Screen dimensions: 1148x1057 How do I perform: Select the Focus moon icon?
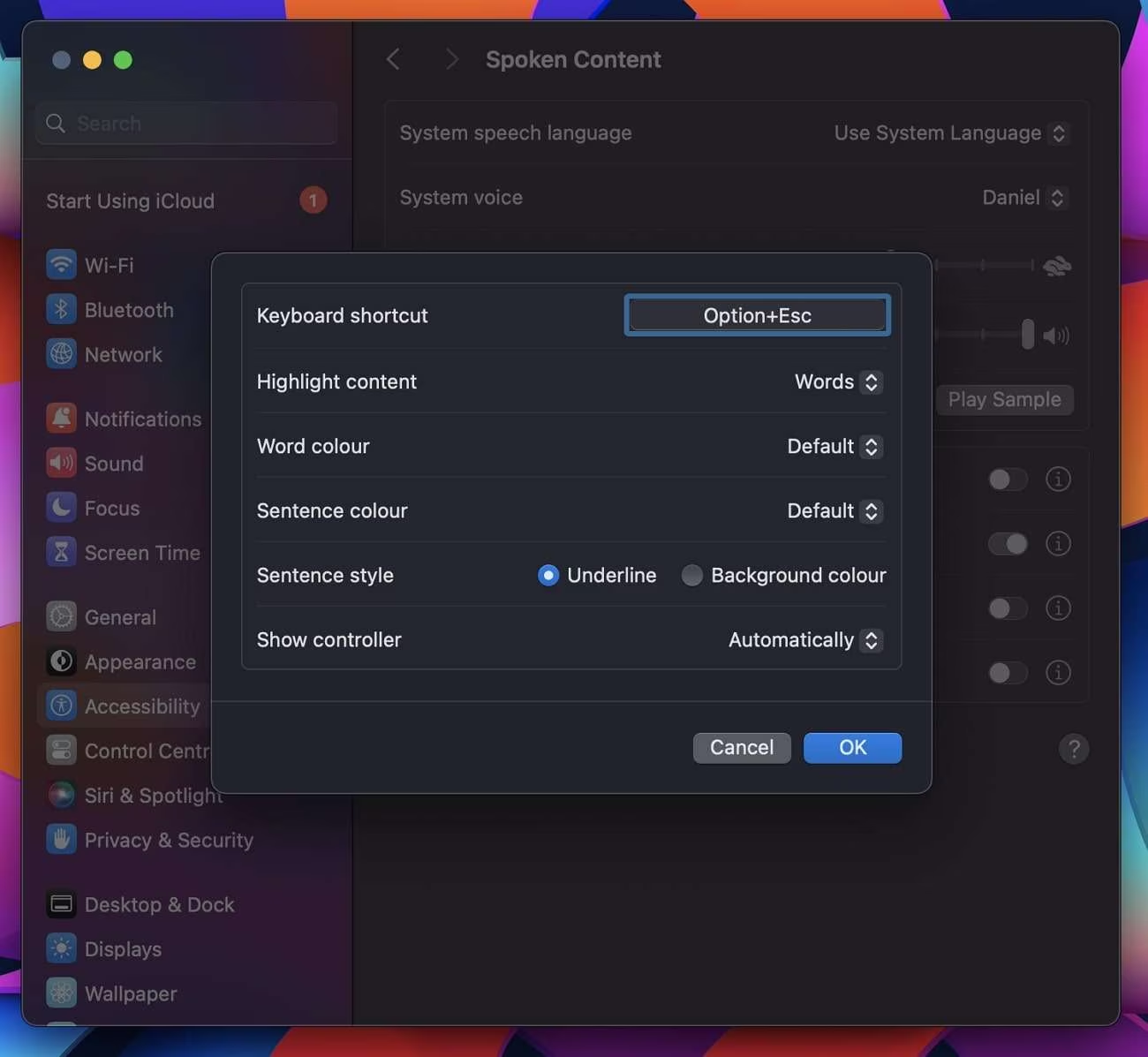[x=61, y=507]
